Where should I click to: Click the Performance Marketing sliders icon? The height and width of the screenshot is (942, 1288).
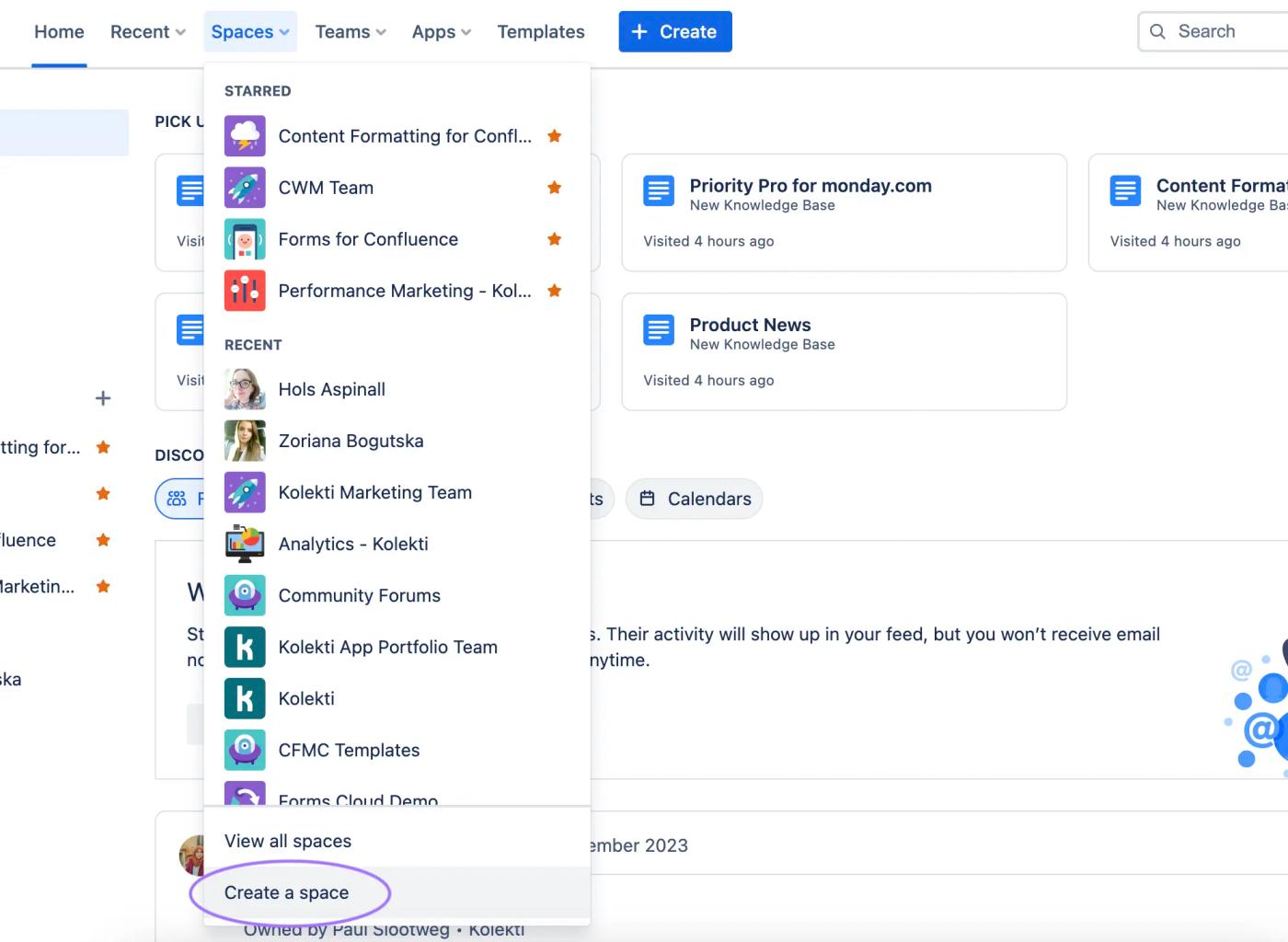click(245, 291)
